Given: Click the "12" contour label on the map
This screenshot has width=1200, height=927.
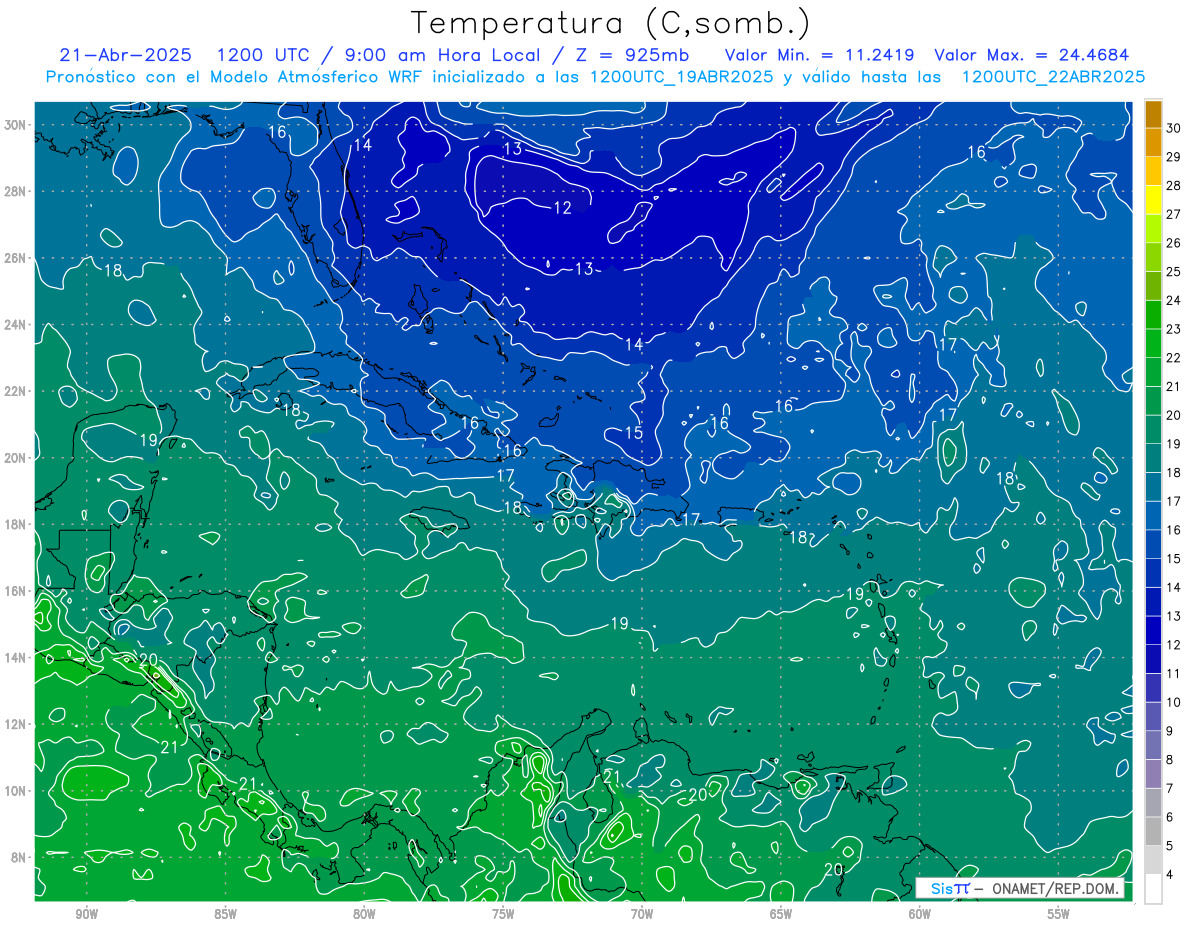Looking at the screenshot, I should click(x=563, y=208).
